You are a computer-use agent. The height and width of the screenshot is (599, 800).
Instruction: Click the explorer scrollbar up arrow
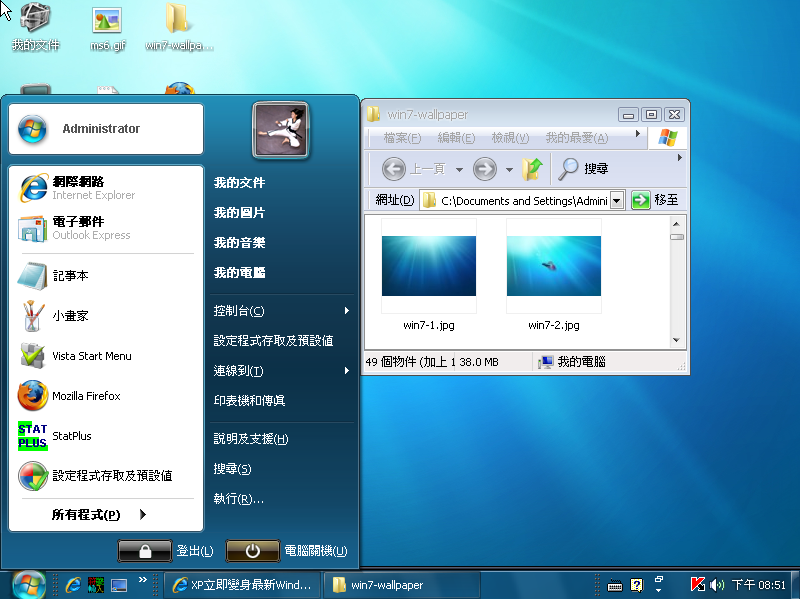(677, 224)
